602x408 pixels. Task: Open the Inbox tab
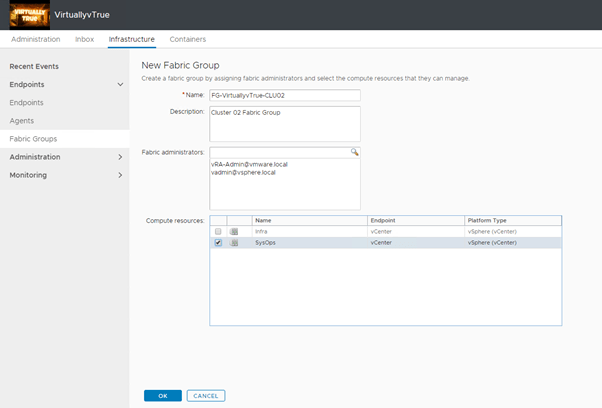click(x=85, y=39)
